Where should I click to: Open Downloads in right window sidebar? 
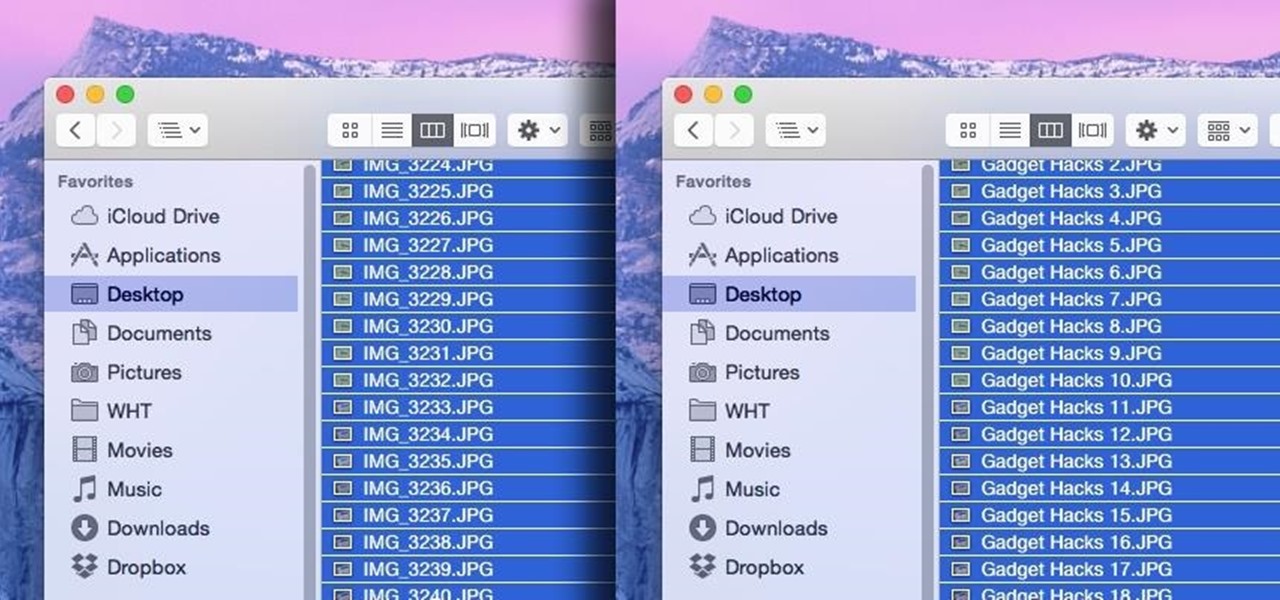tap(790, 528)
